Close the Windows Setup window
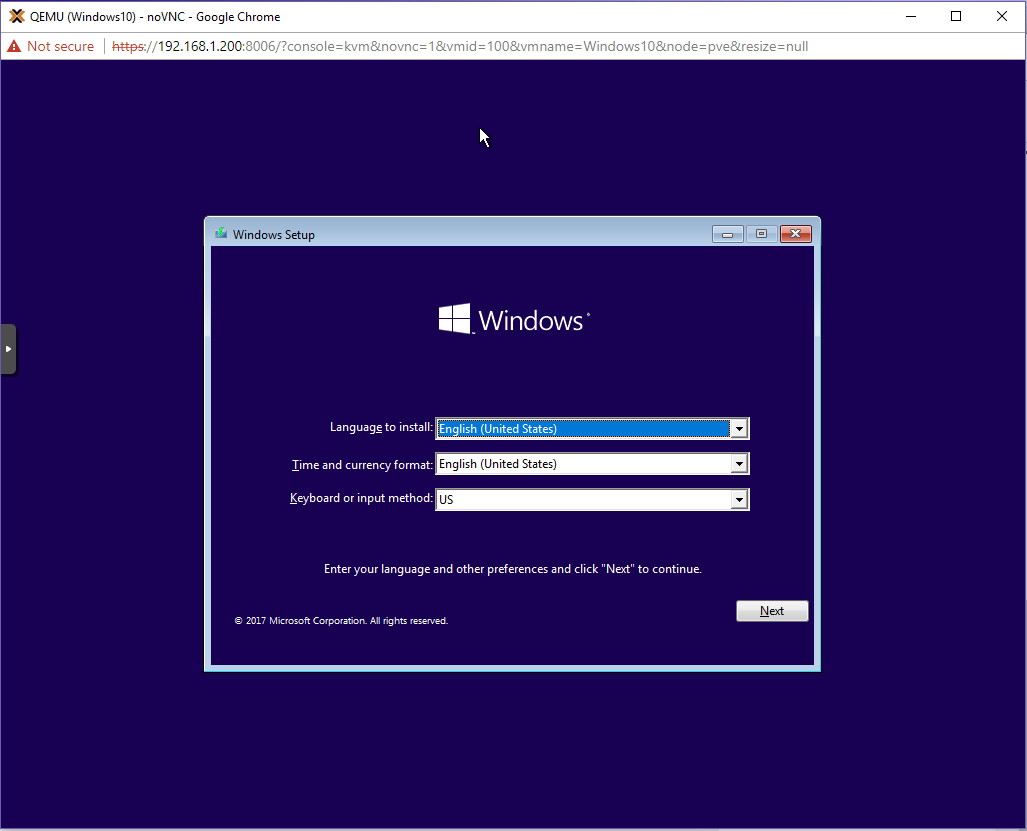Screen dimensions: 1027x831 point(795,233)
